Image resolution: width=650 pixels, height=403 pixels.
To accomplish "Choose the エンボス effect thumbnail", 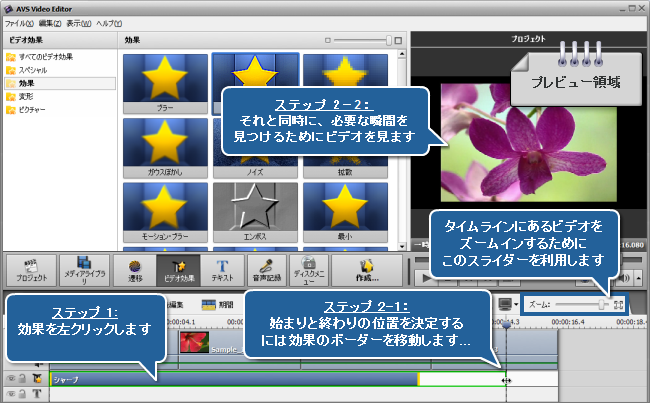I will coord(255,212).
